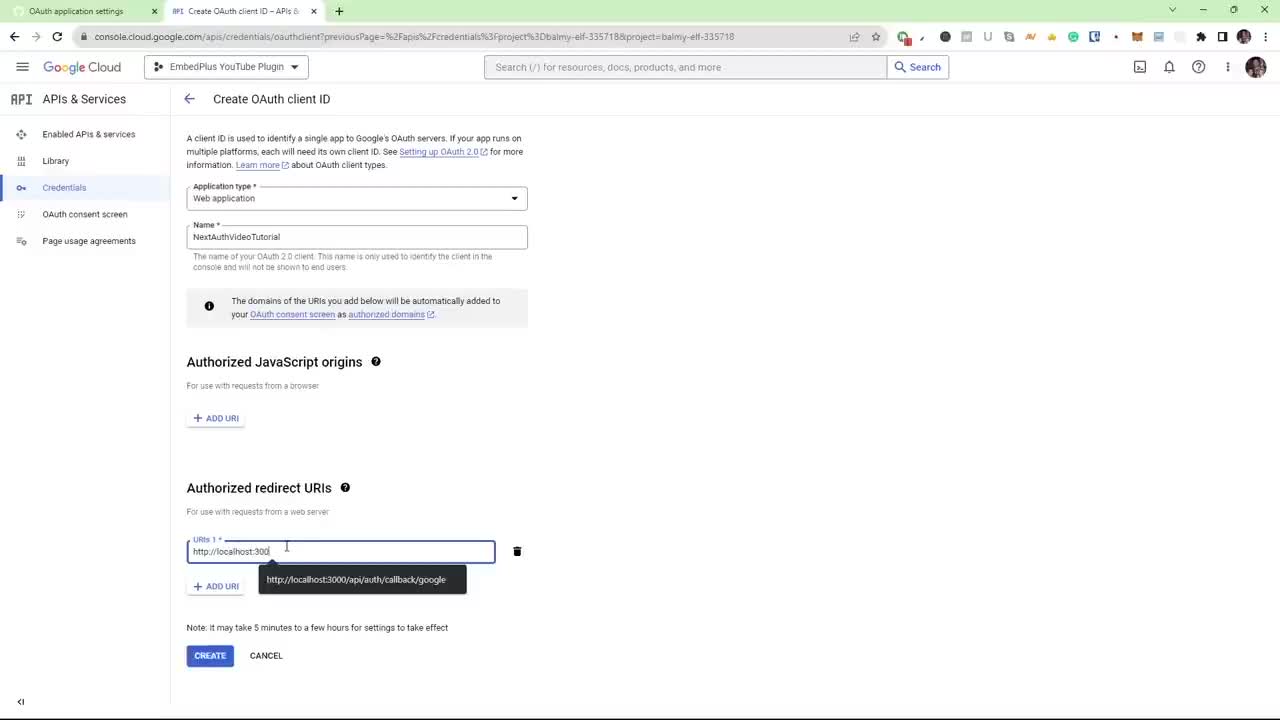Follow the Setting up OAuth 2.0 link
The image size is (1280, 720).
click(443, 152)
